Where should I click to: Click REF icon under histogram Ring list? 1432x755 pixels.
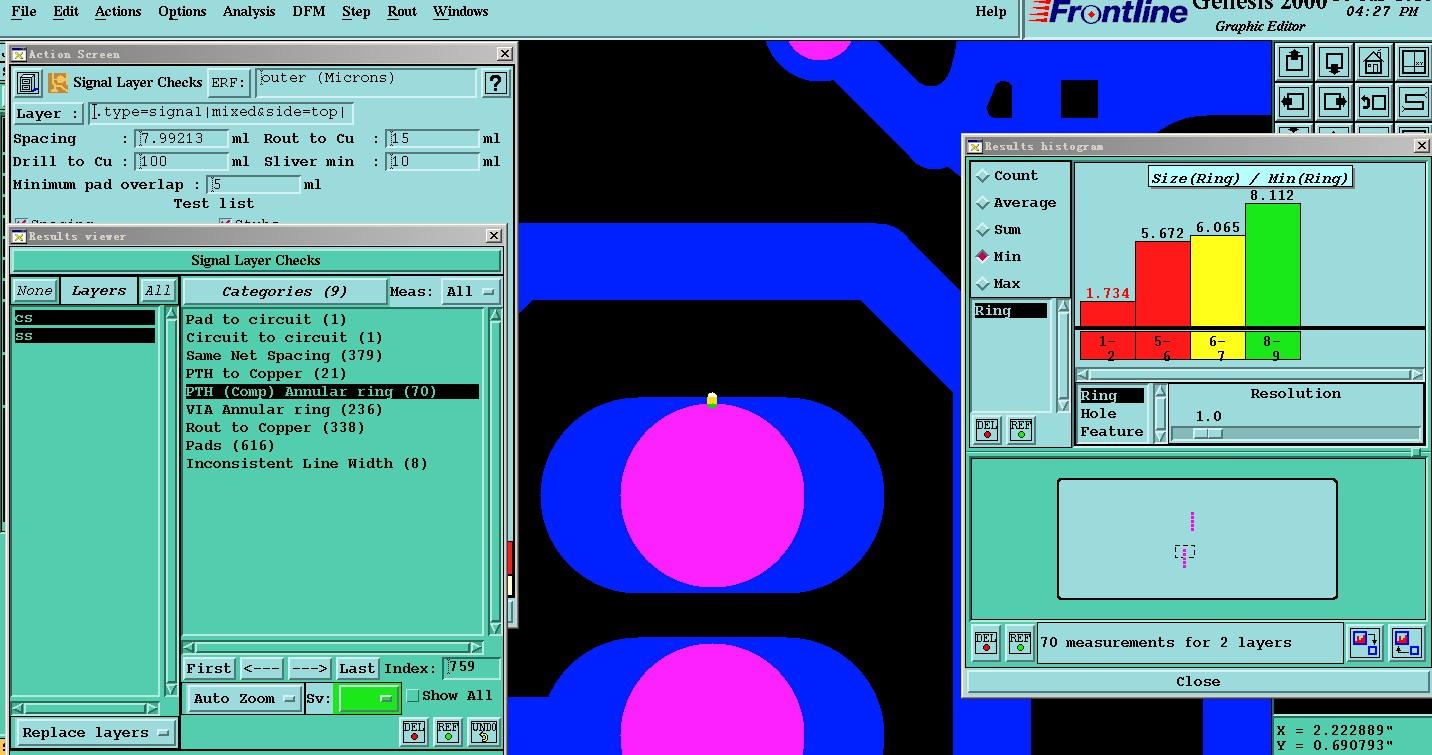(x=1020, y=430)
